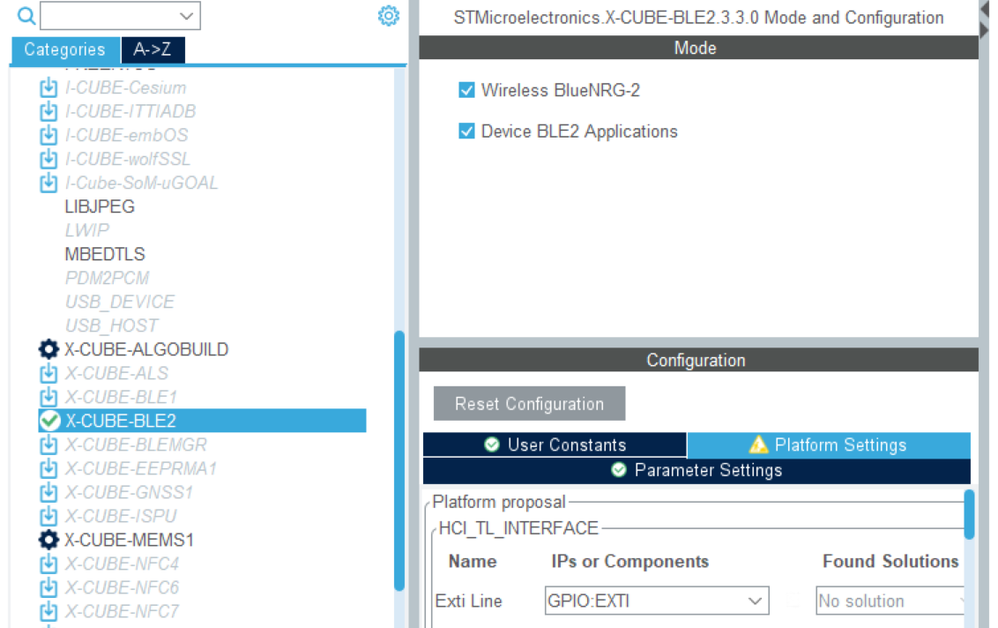The height and width of the screenshot is (628, 998).
Task: Click green check icon on Parameter Settings tab
Action: [619, 470]
